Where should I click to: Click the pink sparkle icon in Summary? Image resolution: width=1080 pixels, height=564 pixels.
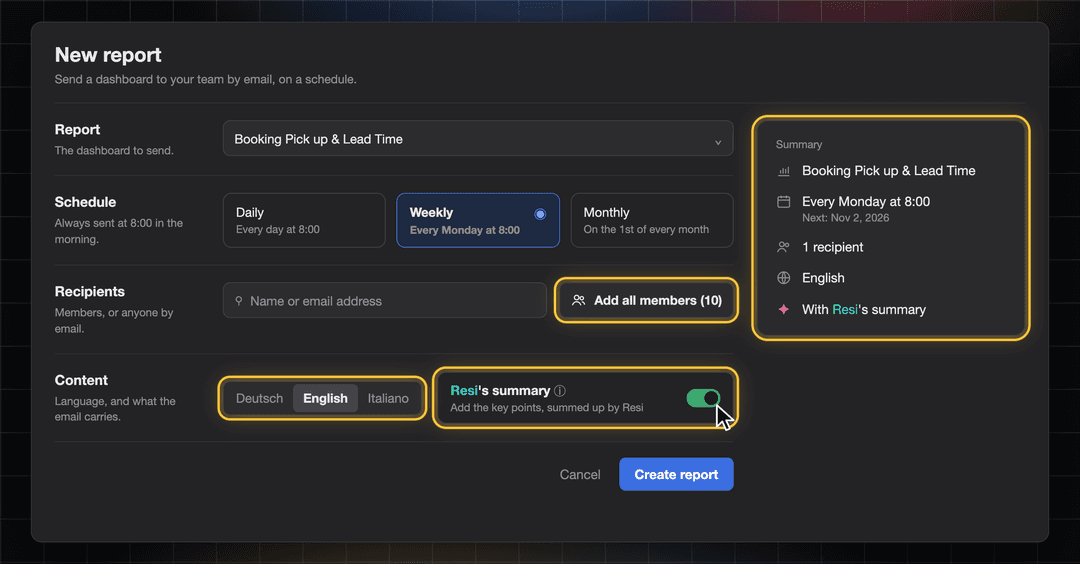point(784,309)
